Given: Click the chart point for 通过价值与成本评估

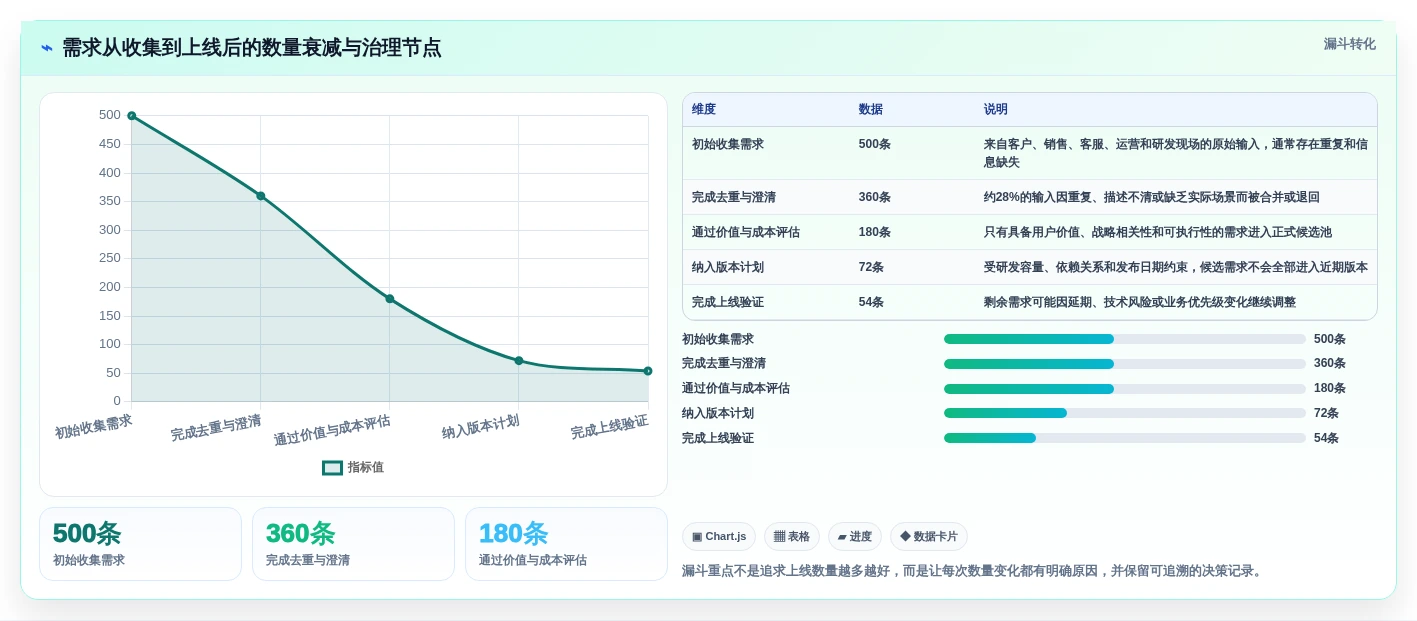Looking at the screenshot, I should pyautogui.click(x=390, y=299).
